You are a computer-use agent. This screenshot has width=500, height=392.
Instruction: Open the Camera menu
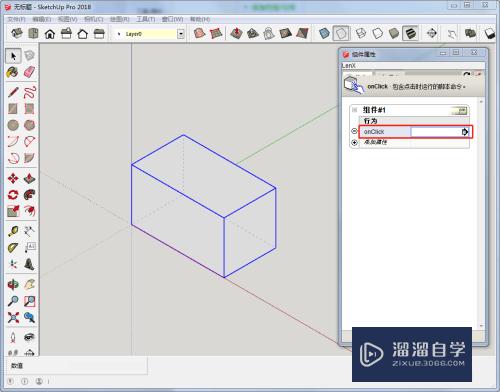click(x=93, y=19)
